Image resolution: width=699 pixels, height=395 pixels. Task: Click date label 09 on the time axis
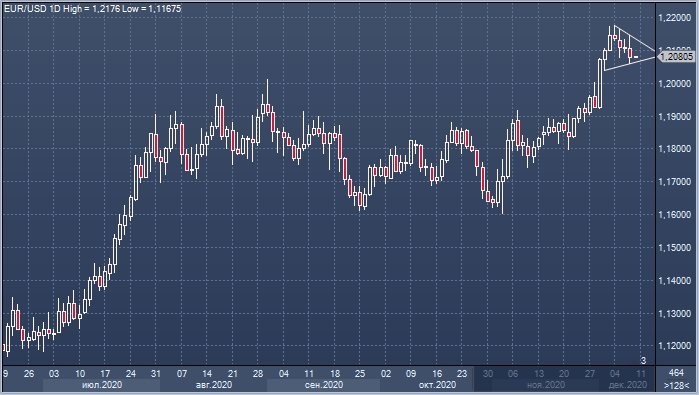click(x=411, y=374)
